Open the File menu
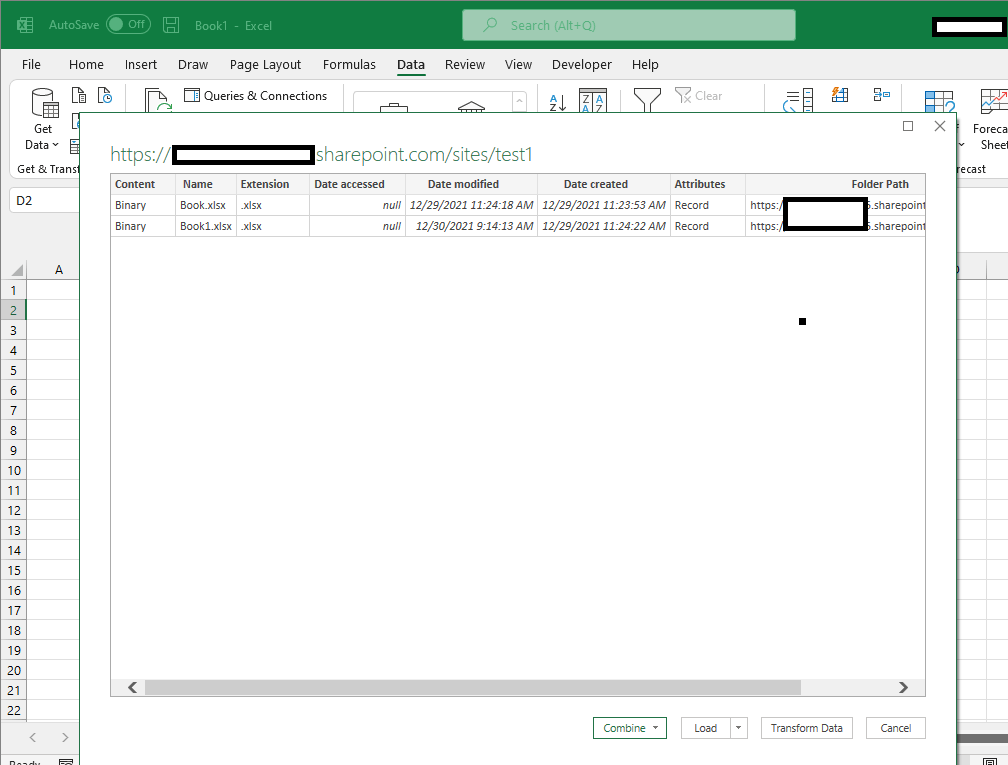1008x765 pixels. click(31, 64)
